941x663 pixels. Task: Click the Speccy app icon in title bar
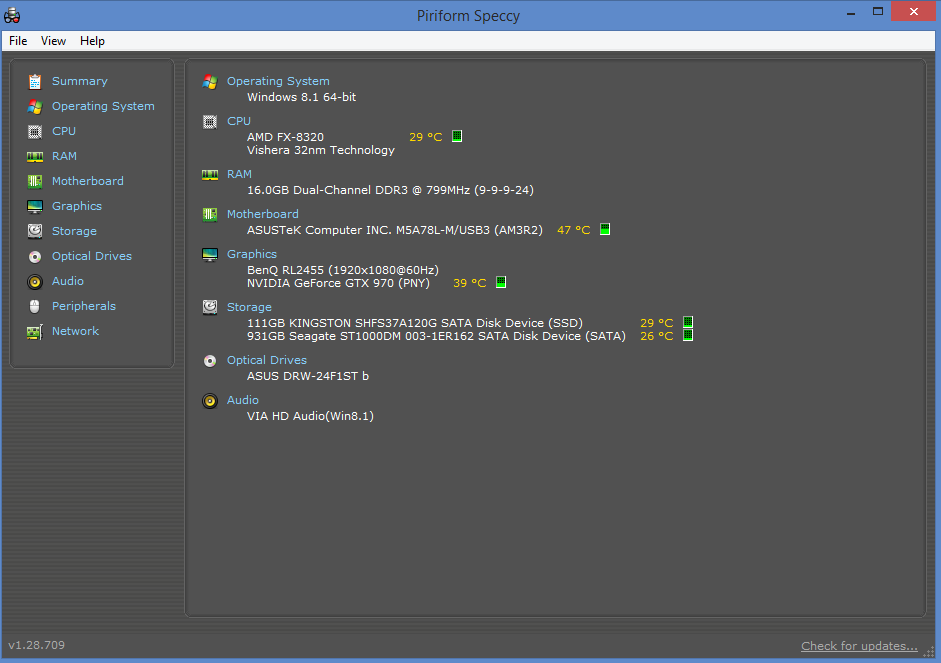click(12, 16)
